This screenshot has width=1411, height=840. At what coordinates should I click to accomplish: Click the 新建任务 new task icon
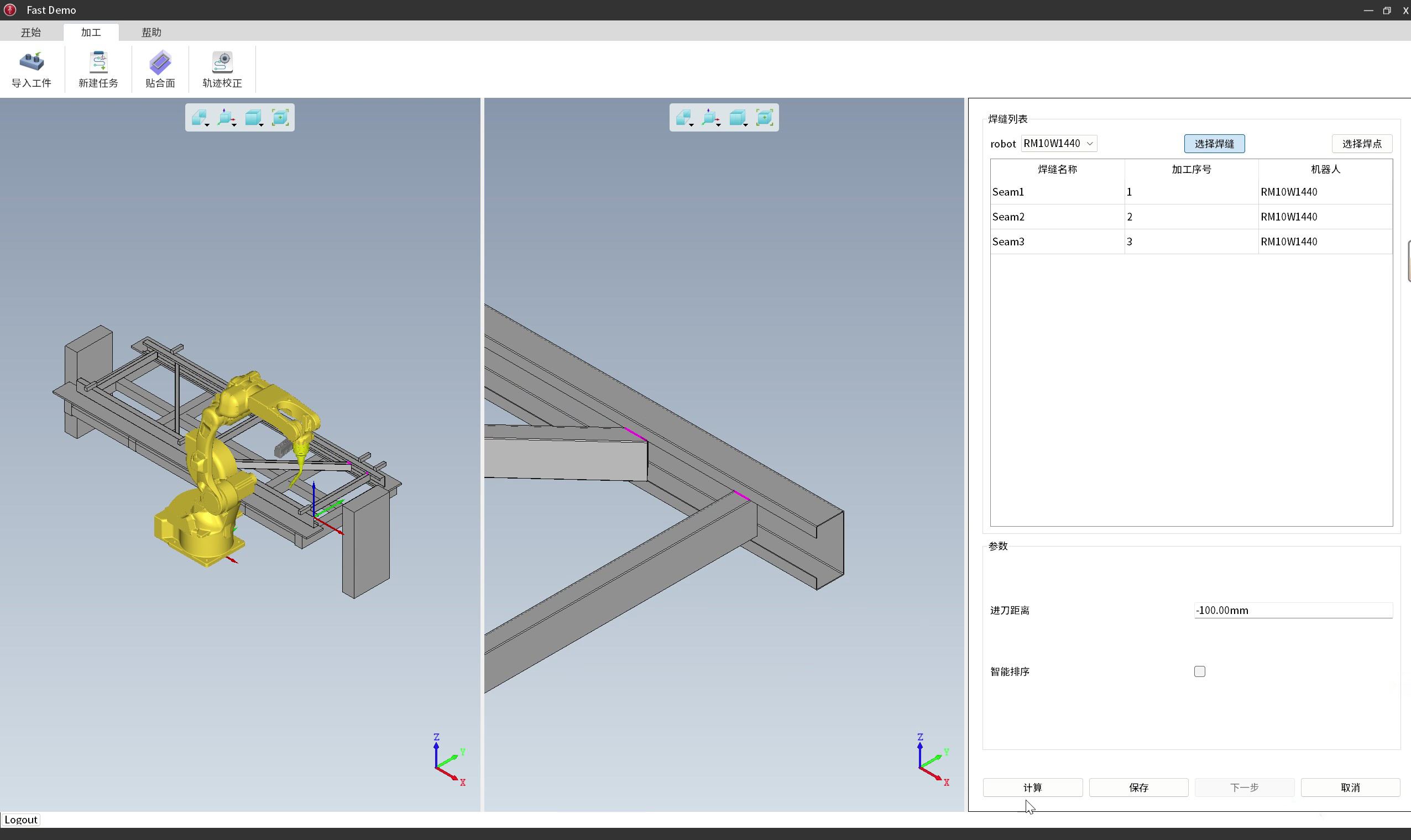tap(98, 69)
